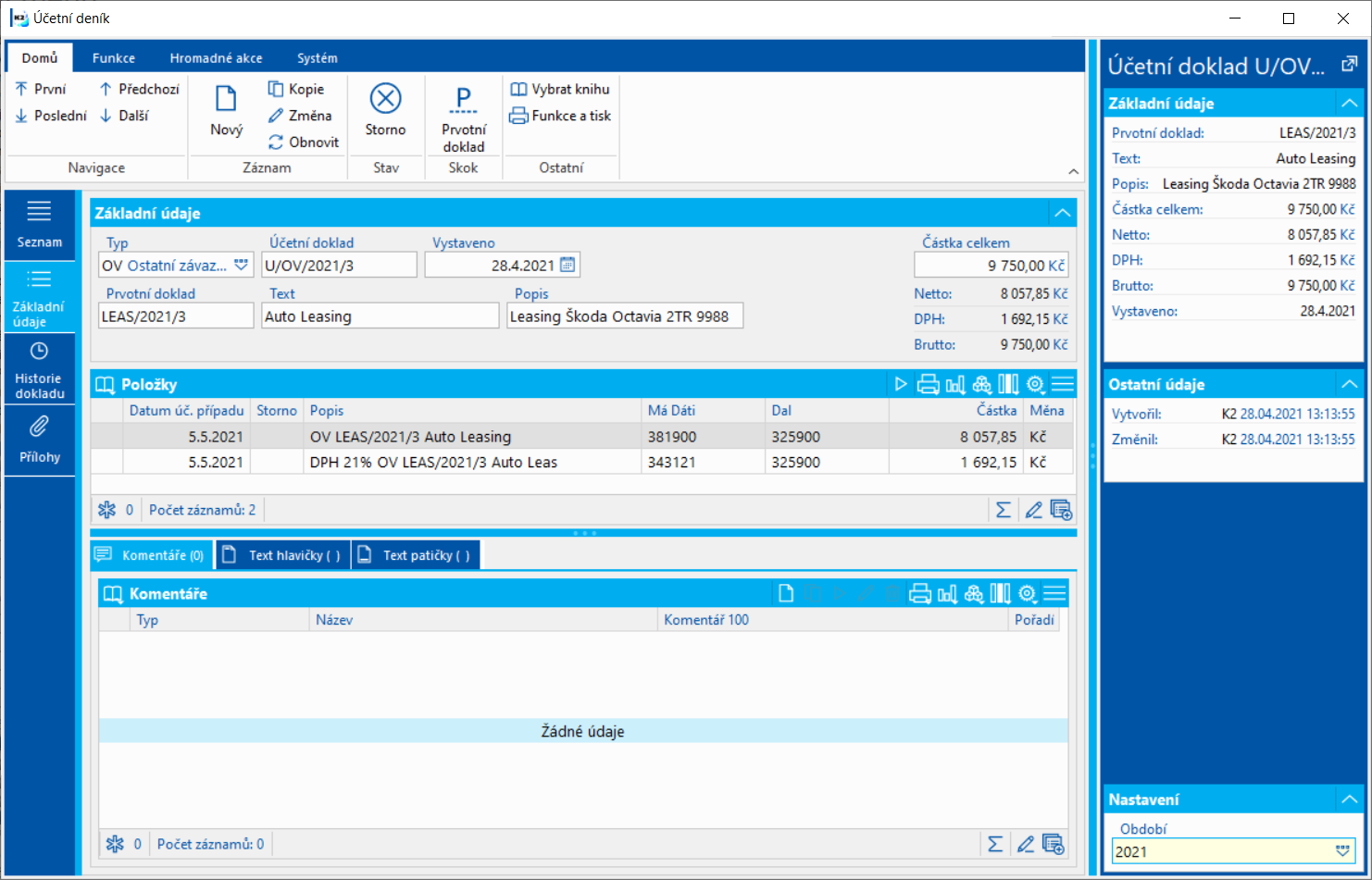Open the Typ dropdown list
The height and width of the screenshot is (880, 1372).
coord(242,266)
